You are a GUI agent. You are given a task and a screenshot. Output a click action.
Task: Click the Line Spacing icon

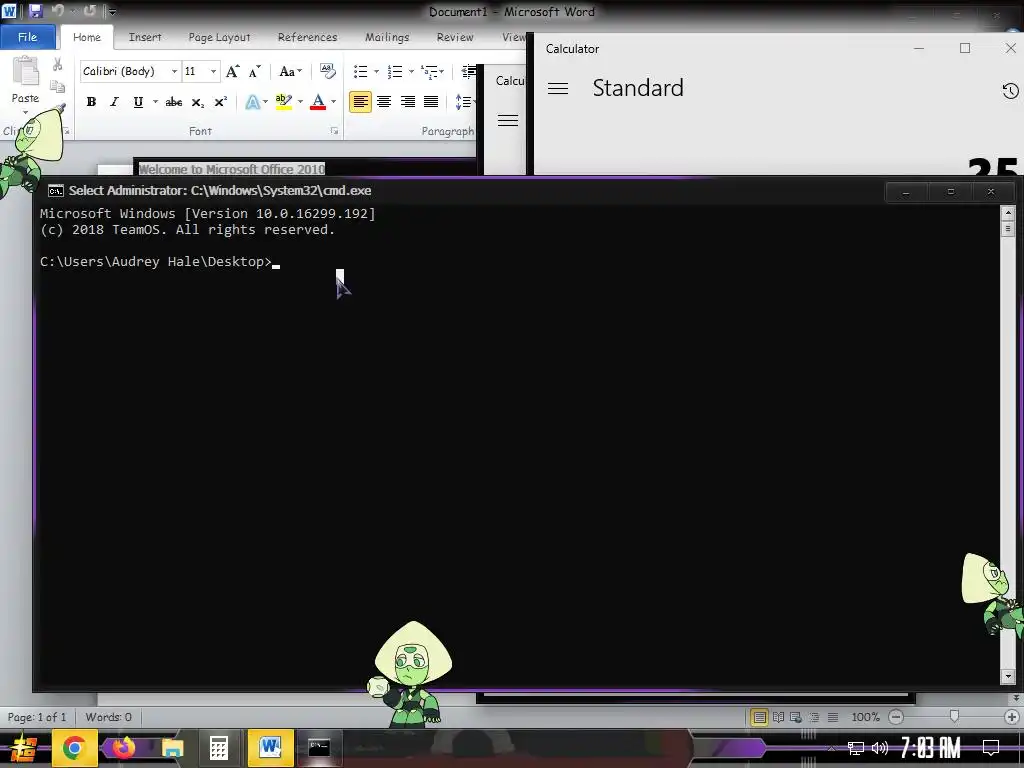(463, 102)
